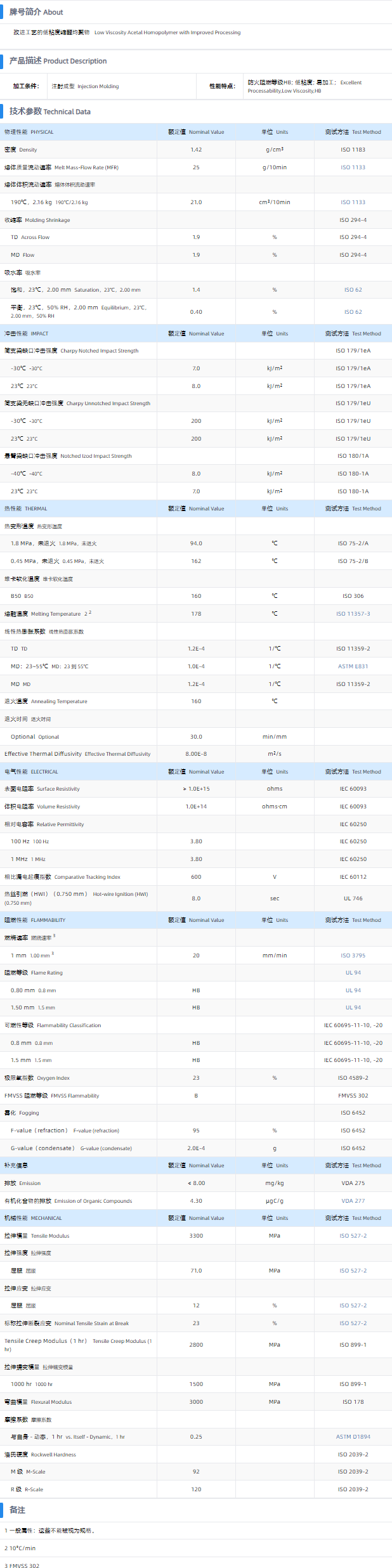Screen dimensions: 392x1568
Task: Click UL 94 link in Flame Rating row
Action: point(353,973)
